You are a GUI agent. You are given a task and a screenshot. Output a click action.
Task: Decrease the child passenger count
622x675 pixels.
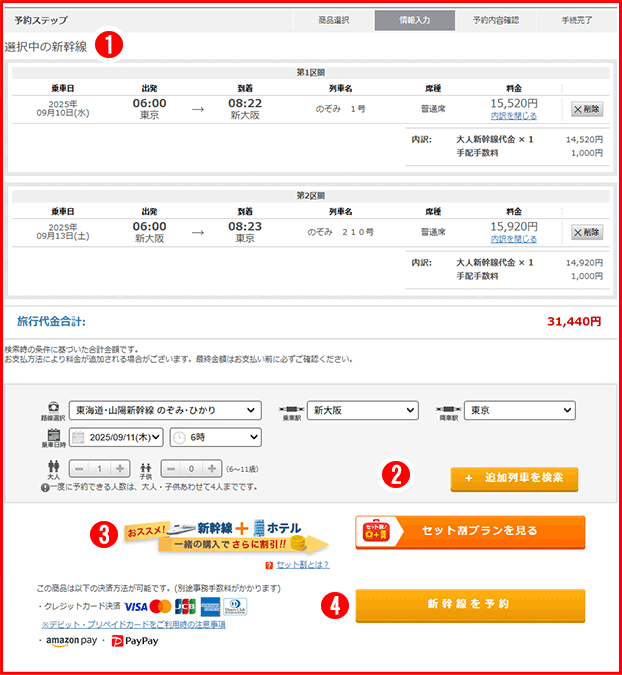pos(171,469)
